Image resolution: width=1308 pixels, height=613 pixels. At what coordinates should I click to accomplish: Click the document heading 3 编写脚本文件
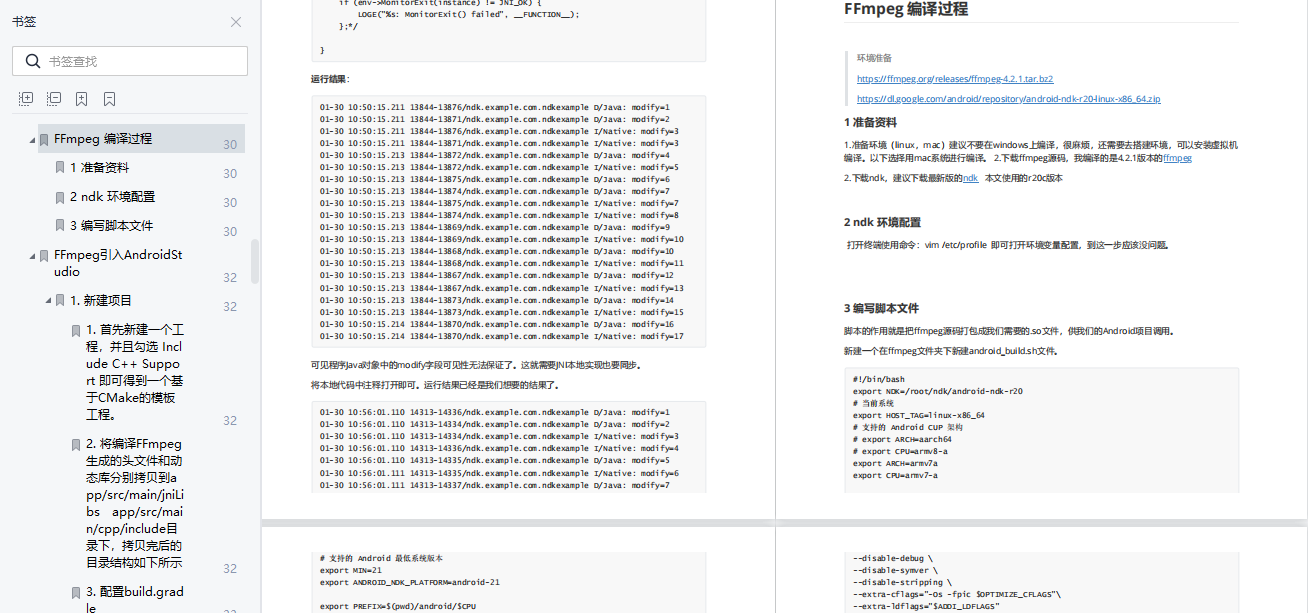coord(881,308)
